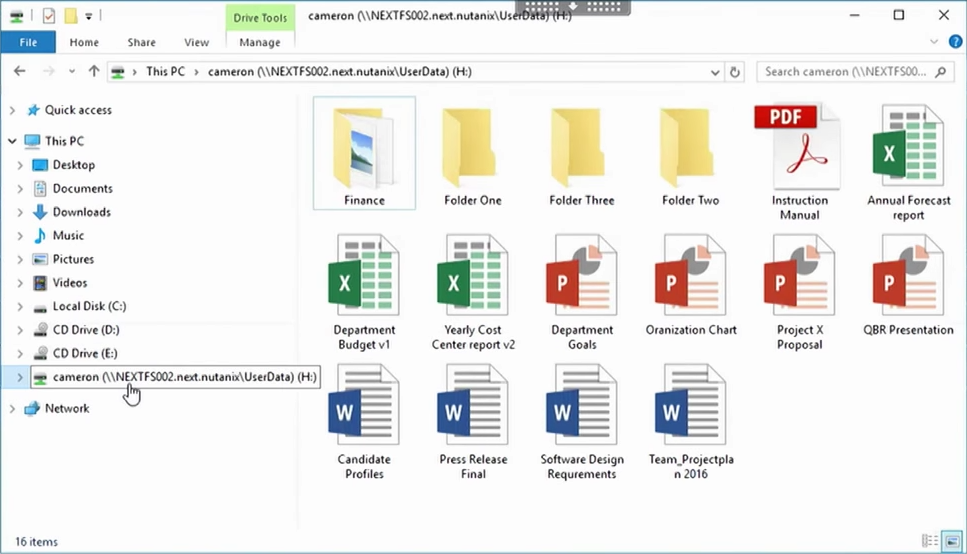
Task: Switch to large icons view in status bar
Action: pos(952,541)
